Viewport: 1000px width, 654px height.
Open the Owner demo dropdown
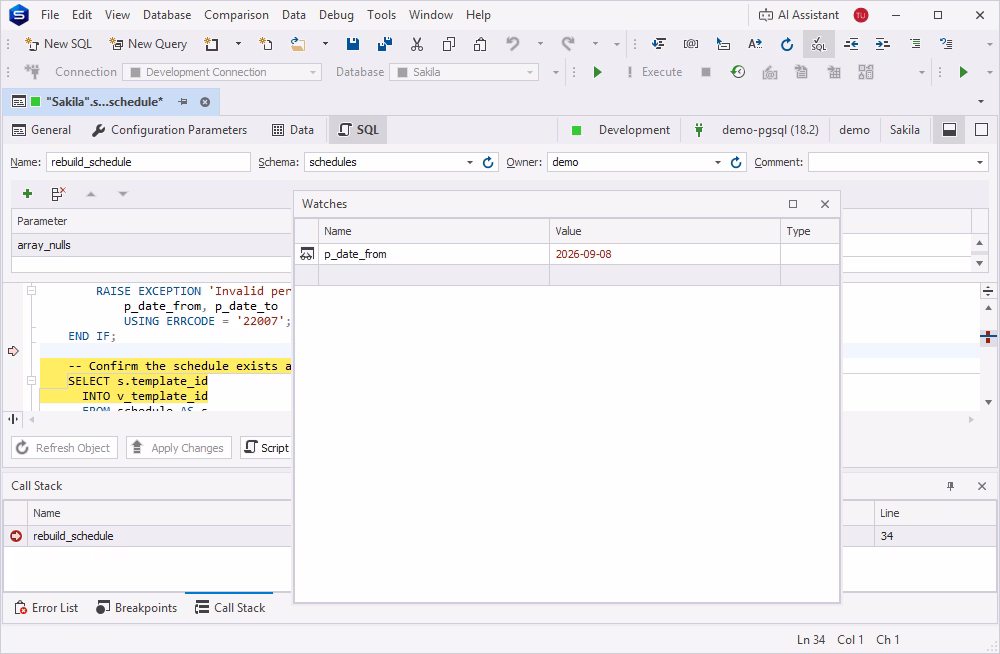click(717, 163)
